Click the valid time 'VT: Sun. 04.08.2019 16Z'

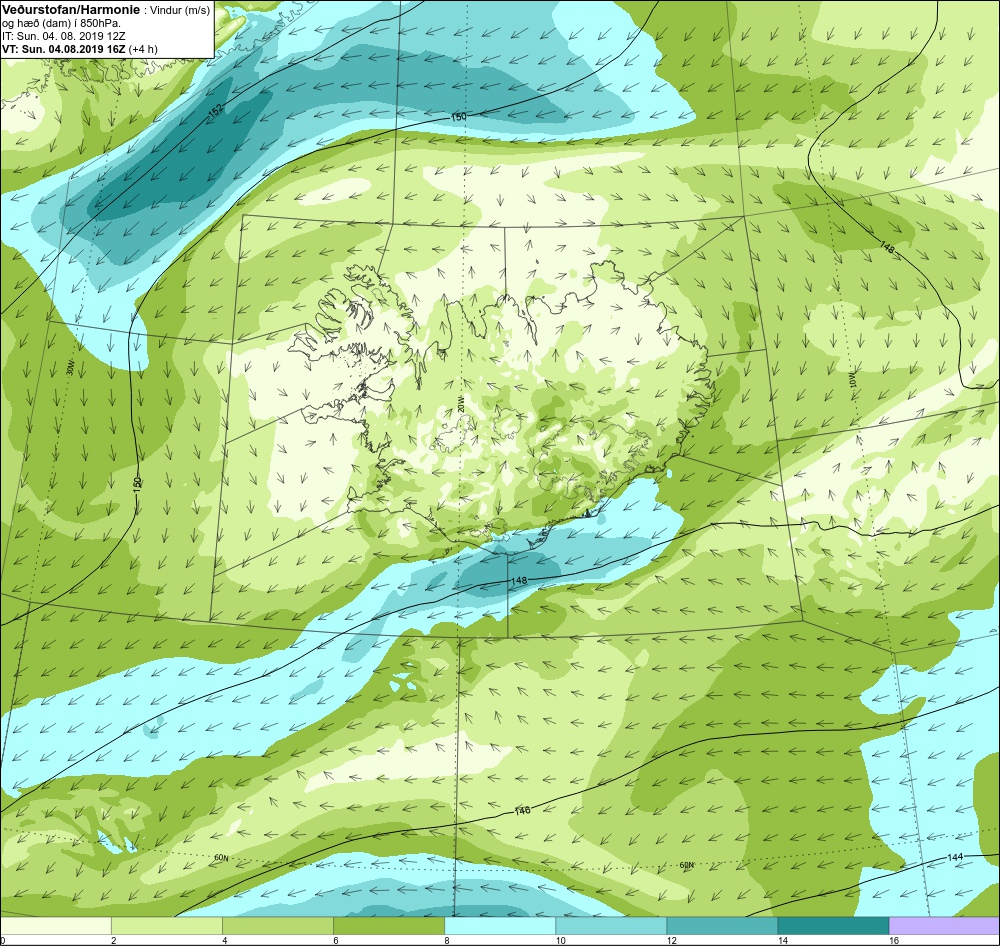click(64, 49)
